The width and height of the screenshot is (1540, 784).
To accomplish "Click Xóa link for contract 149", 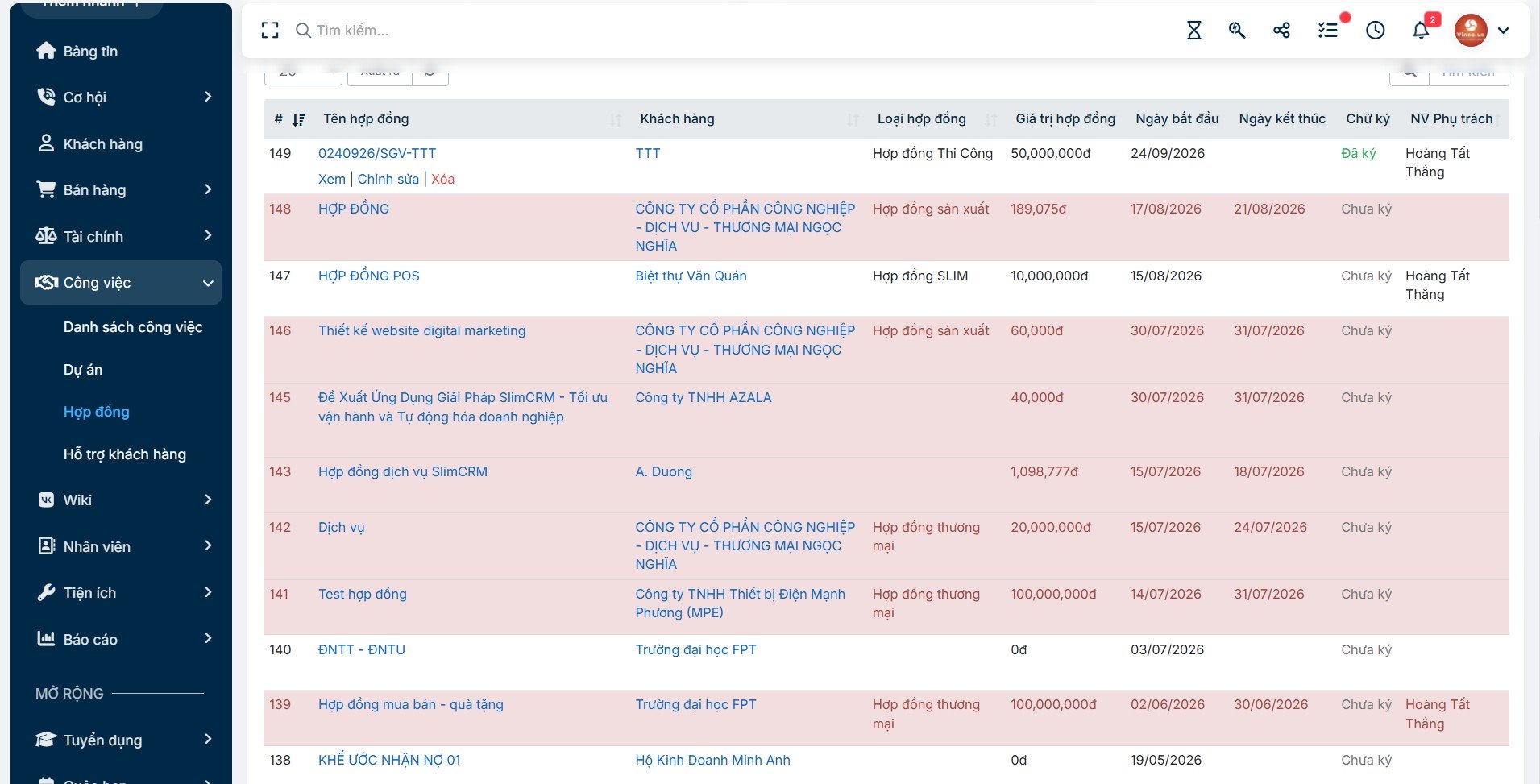I will (442, 179).
